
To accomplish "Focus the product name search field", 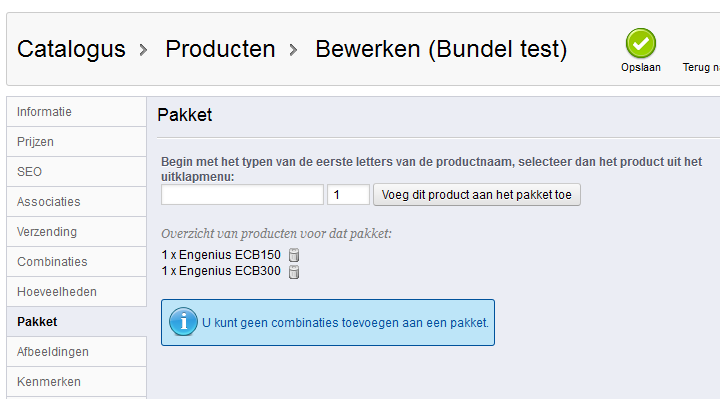I will click(242, 195).
